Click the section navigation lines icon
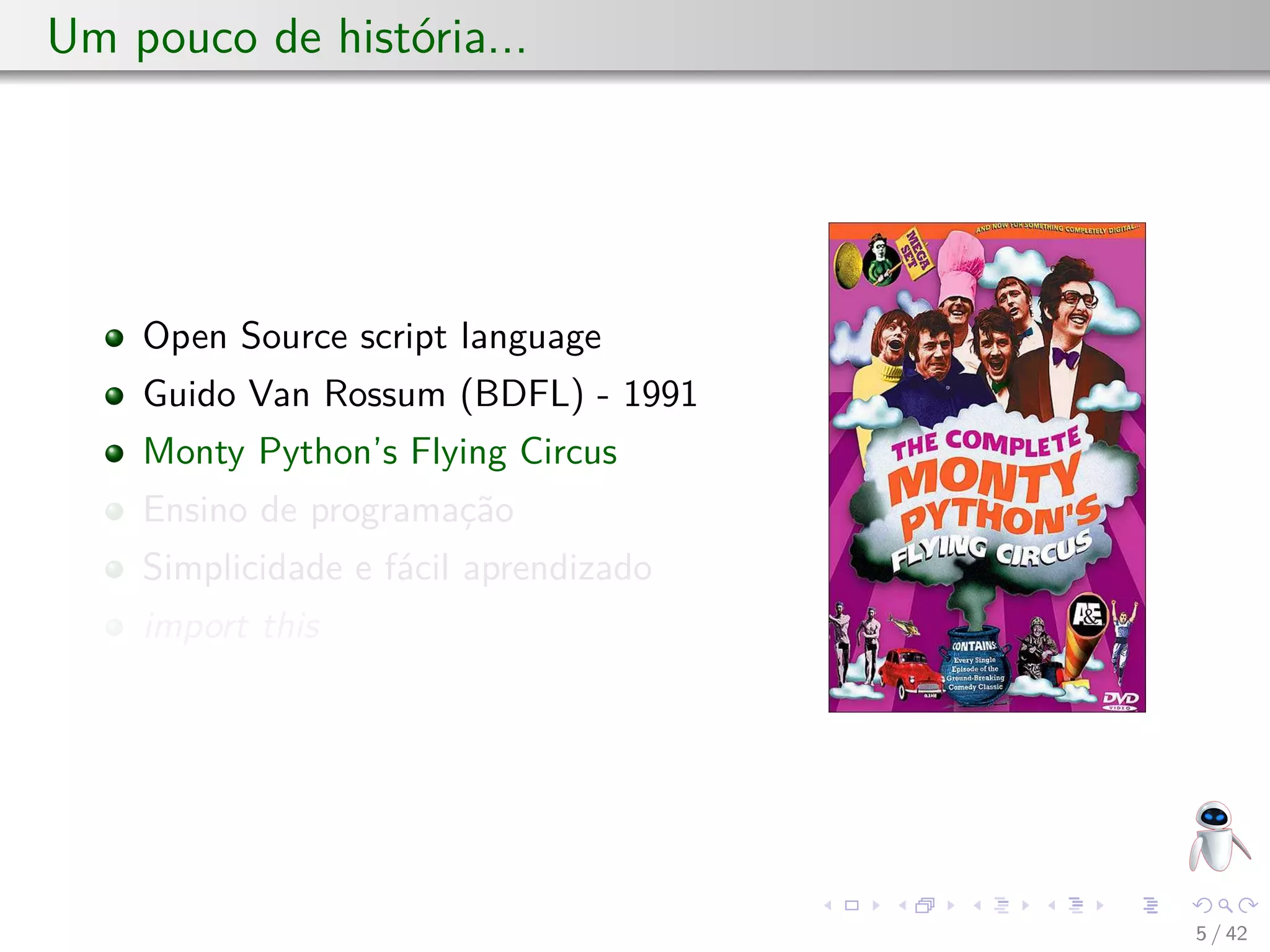The width and height of the screenshot is (1270, 952). tap(1076, 906)
